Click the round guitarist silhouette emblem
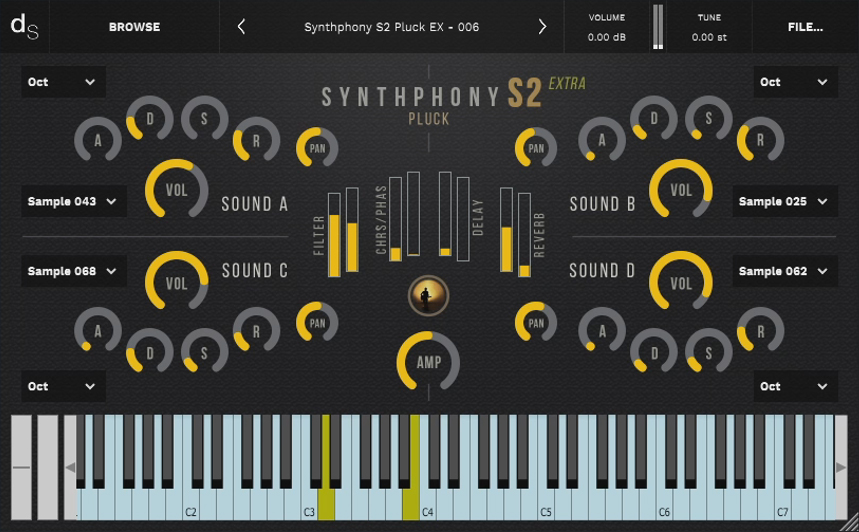Viewport: 859px width, 532px height. [x=428, y=296]
